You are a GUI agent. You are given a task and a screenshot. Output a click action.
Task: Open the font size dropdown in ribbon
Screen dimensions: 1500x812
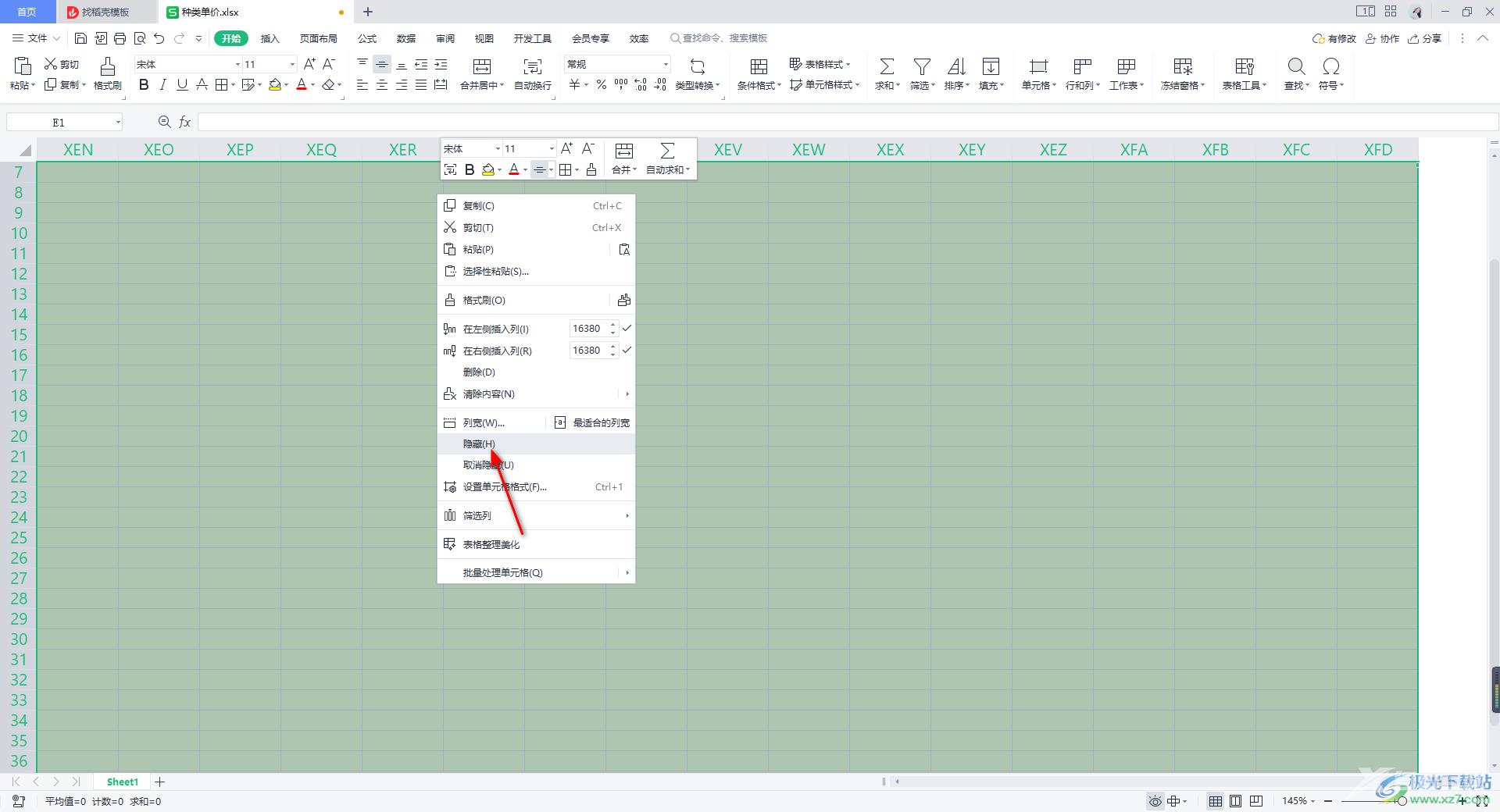292,64
